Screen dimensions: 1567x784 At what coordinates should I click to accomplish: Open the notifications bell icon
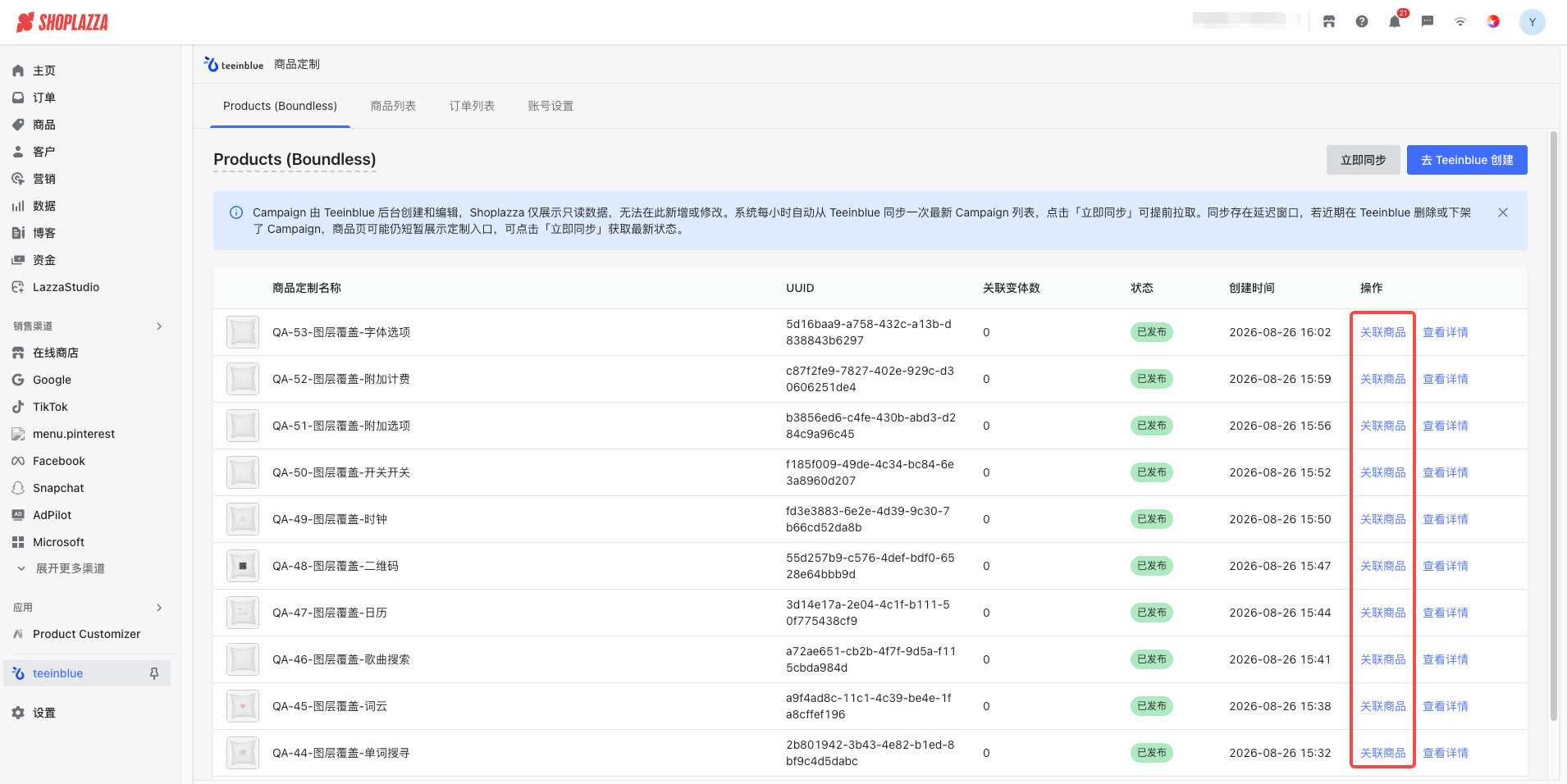(1395, 22)
